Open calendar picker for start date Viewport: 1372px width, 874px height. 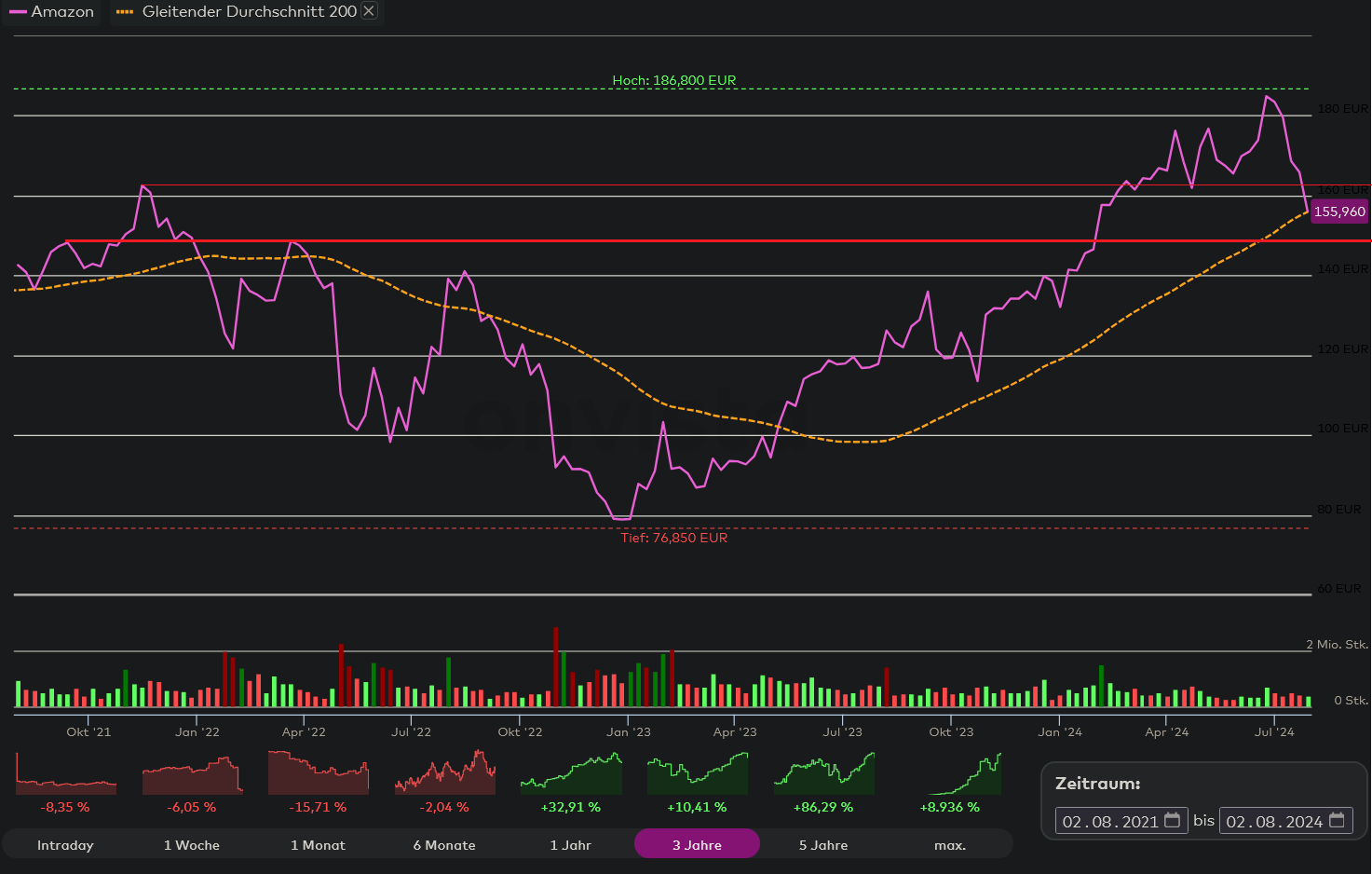[x=1173, y=821]
